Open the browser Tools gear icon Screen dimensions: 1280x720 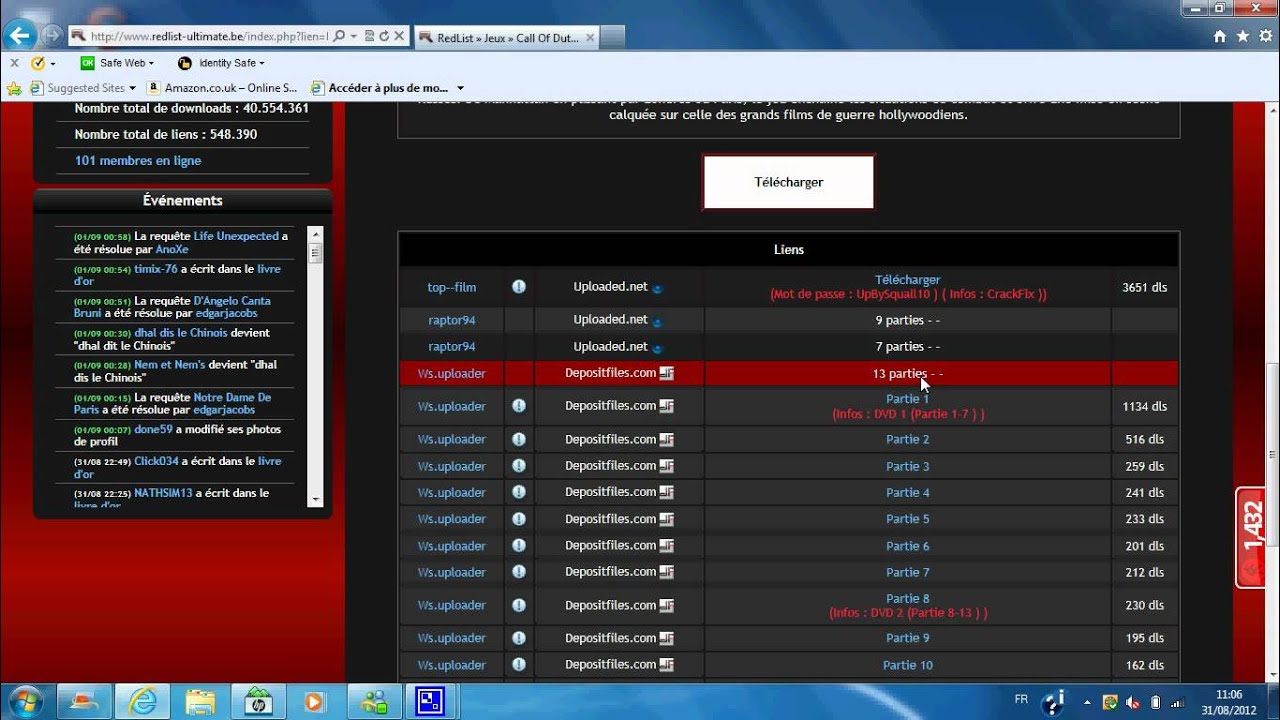[x=1265, y=36]
